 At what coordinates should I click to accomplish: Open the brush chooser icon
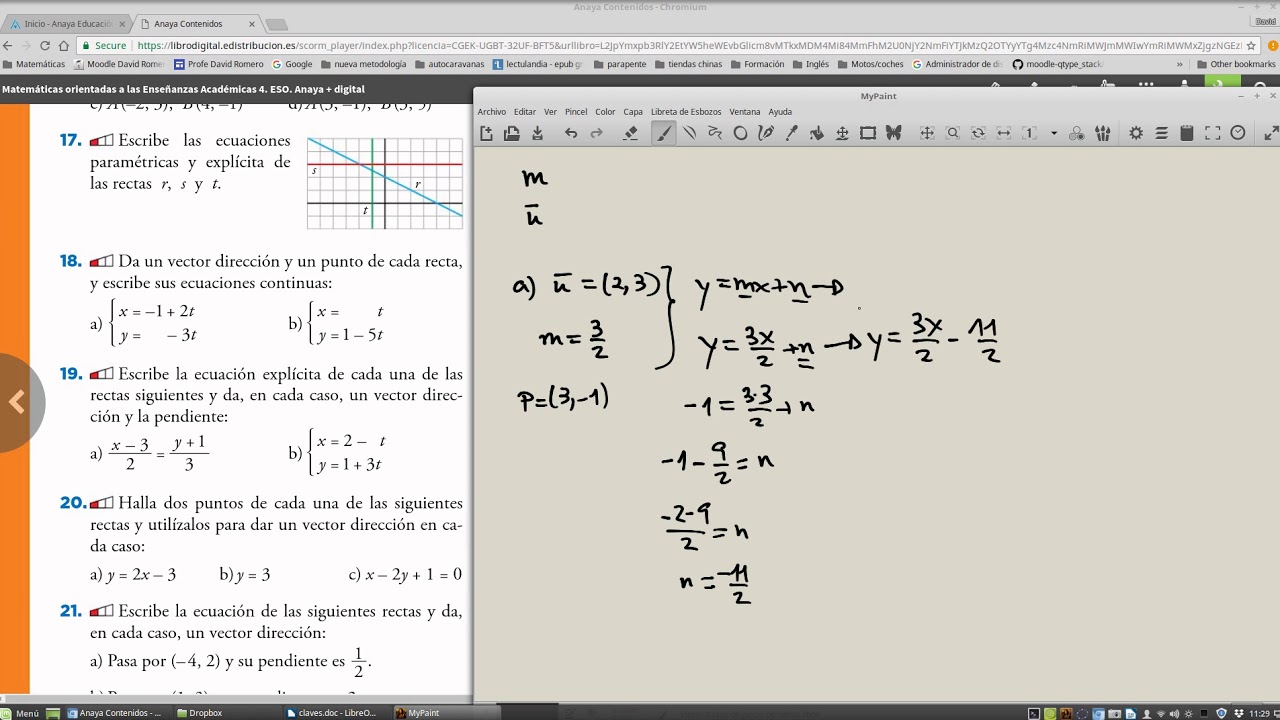(1103, 133)
